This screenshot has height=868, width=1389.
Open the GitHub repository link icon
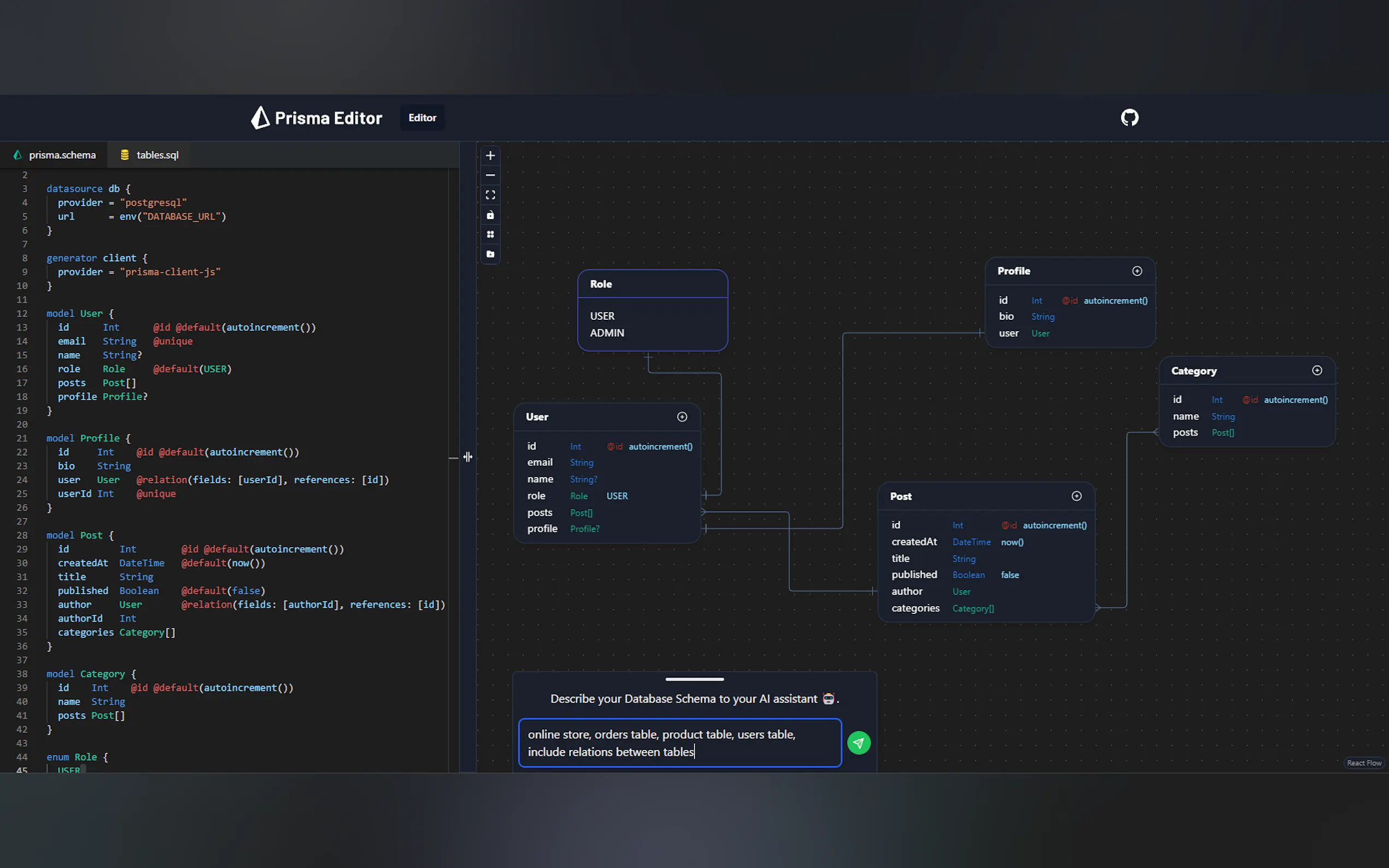[x=1129, y=118]
